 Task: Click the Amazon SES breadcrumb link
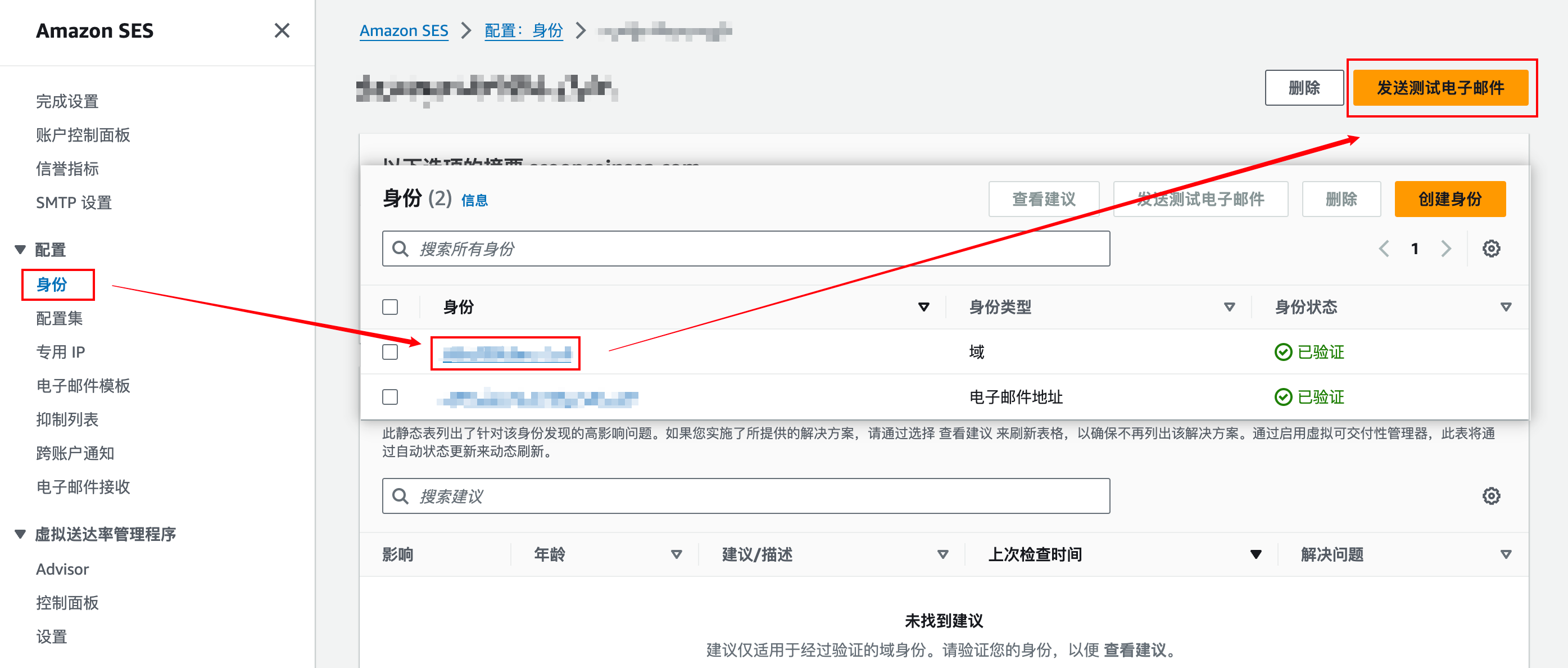(x=404, y=30)
